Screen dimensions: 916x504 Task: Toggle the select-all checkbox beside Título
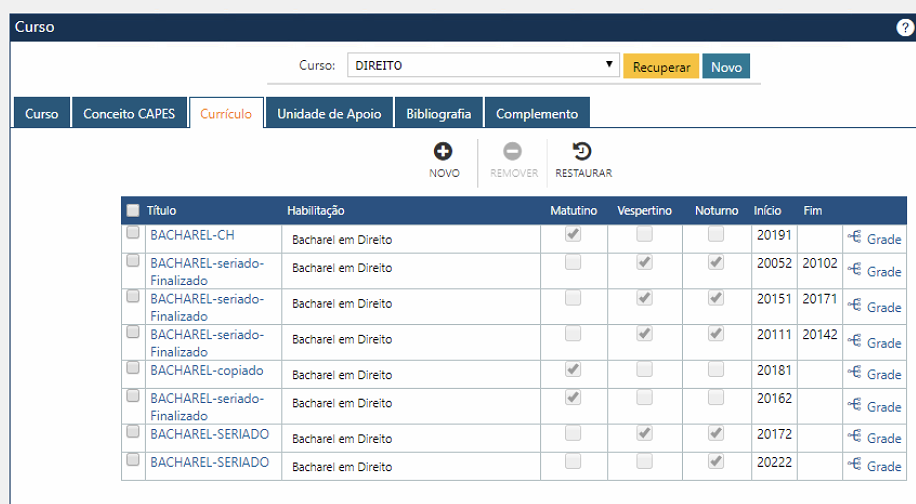click(133, 210)
